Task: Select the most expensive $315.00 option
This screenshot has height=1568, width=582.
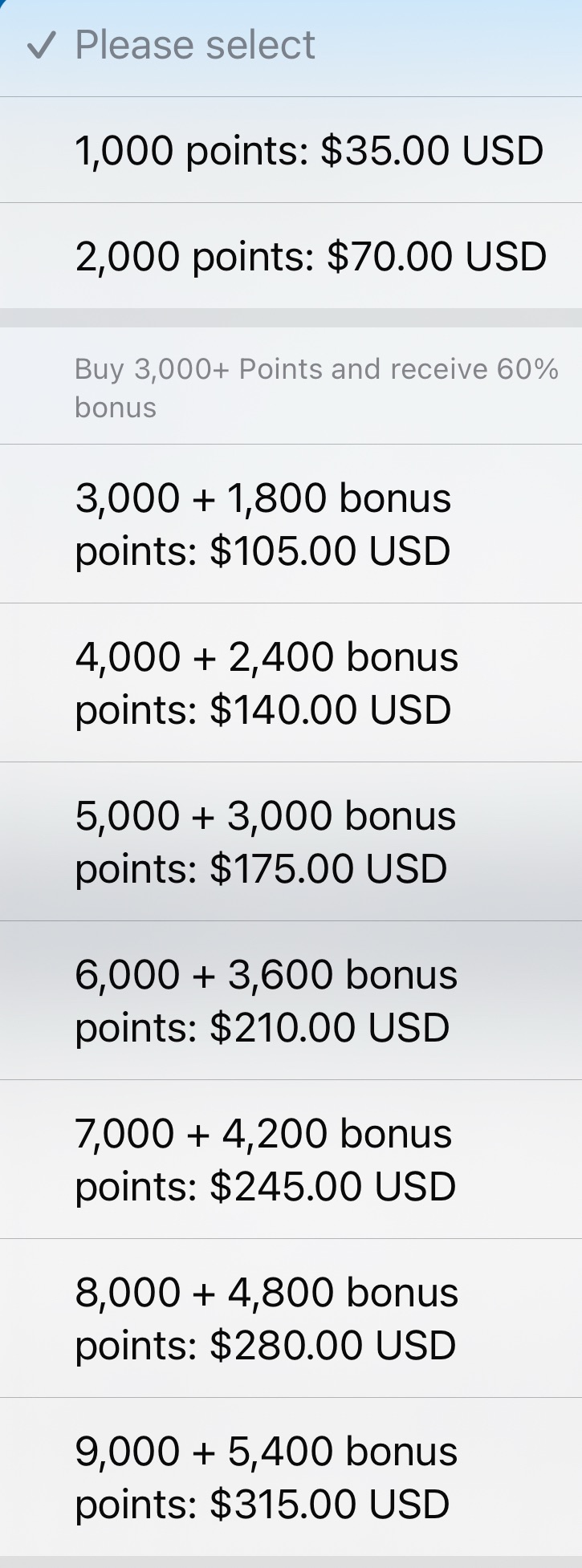Action: pyautogui.click(x=329, y=1505)
